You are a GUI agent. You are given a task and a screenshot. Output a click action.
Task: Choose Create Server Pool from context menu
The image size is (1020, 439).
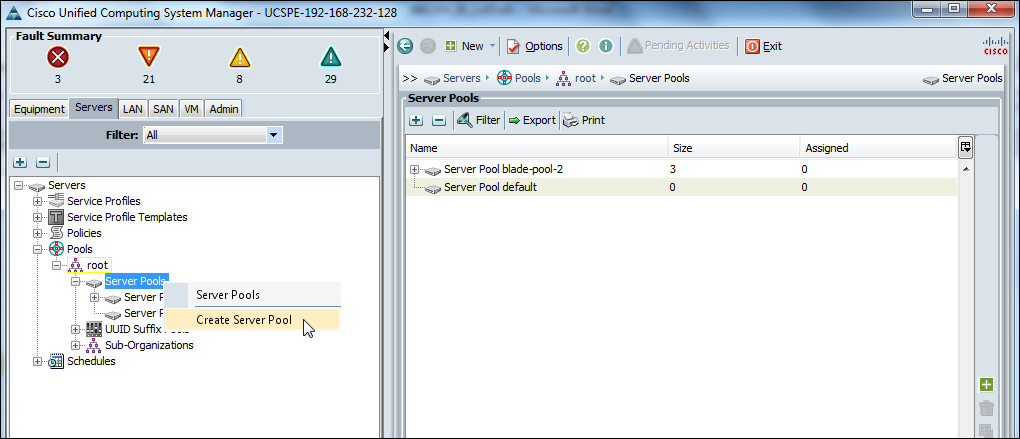[252, 319]
